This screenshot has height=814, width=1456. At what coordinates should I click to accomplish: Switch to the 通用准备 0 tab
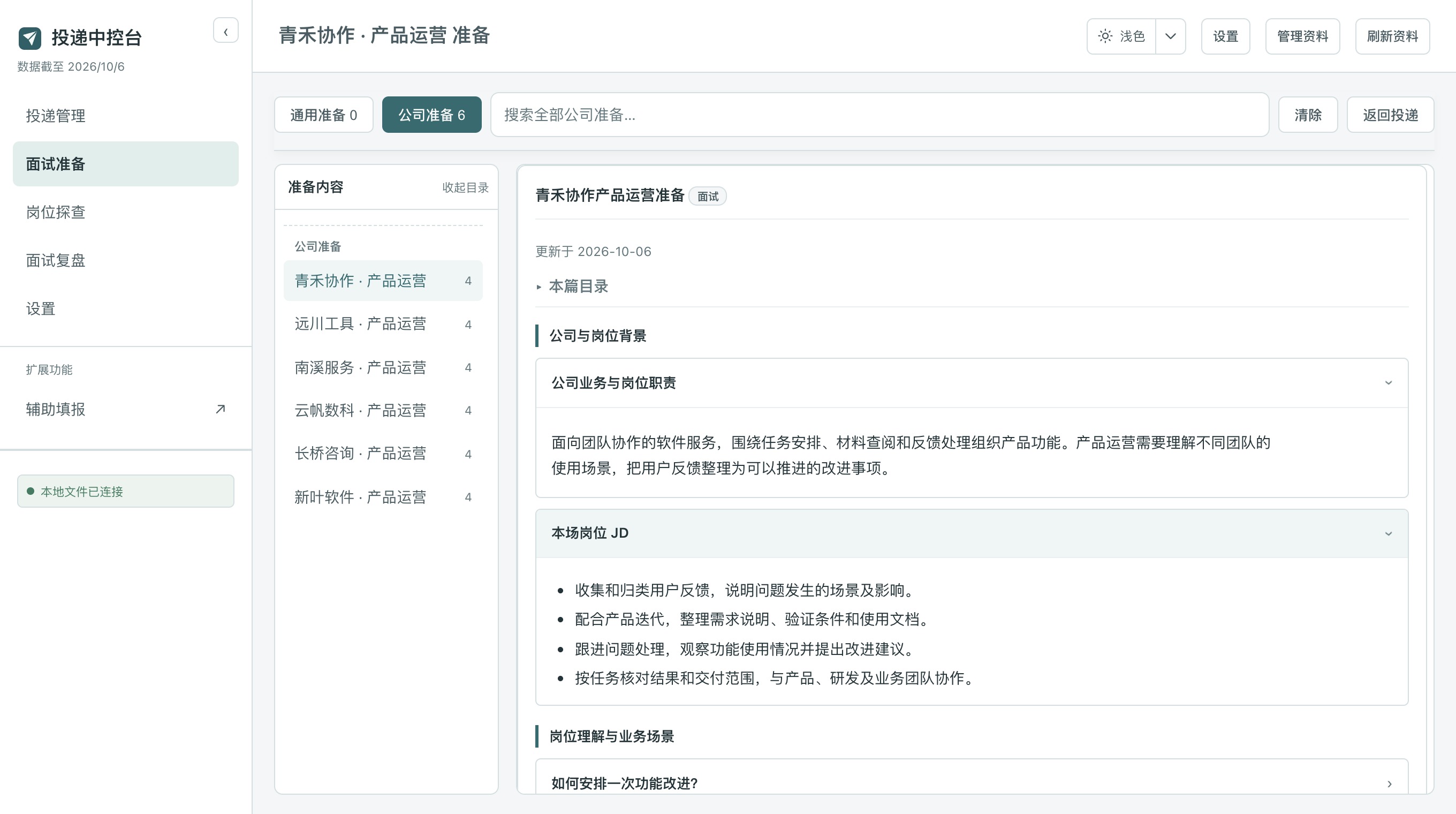324,115
